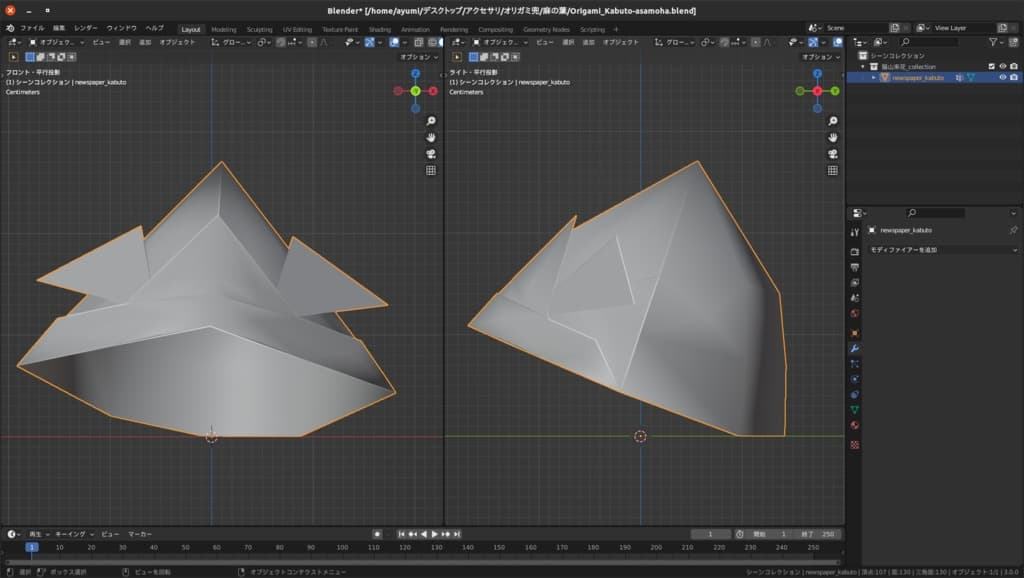Click the zoom magnifier icon in the left viewport
Screen dimensions: 1024x578
[431, 120]
